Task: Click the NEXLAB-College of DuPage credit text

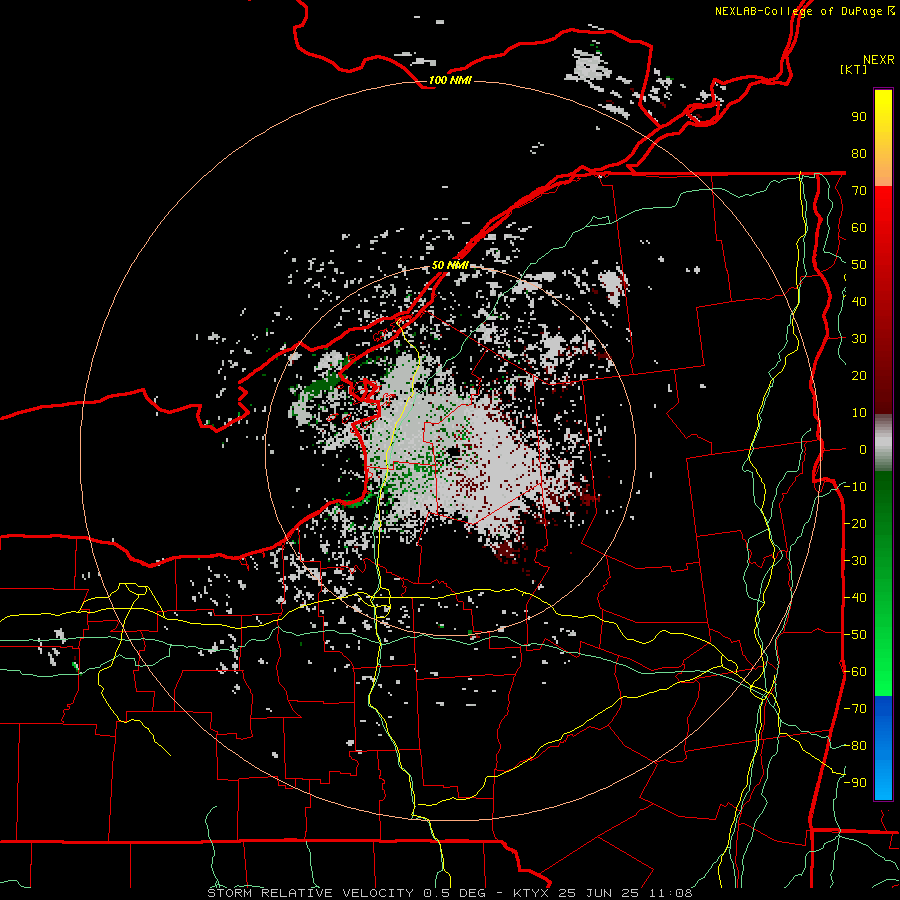Action: click(x=800, y=11)
